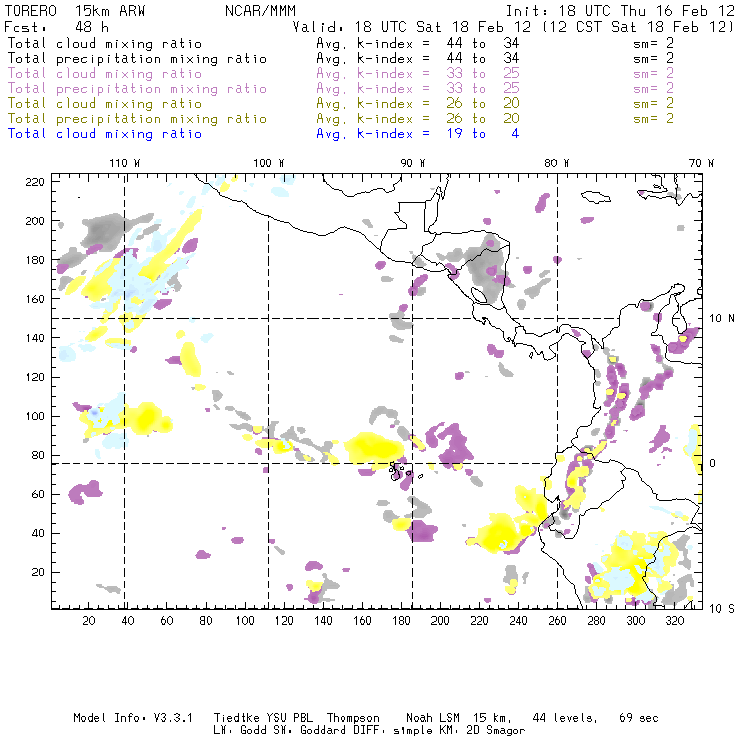Click the '69 sec' footer text
The image size is (740, 740).
[639, 718]
